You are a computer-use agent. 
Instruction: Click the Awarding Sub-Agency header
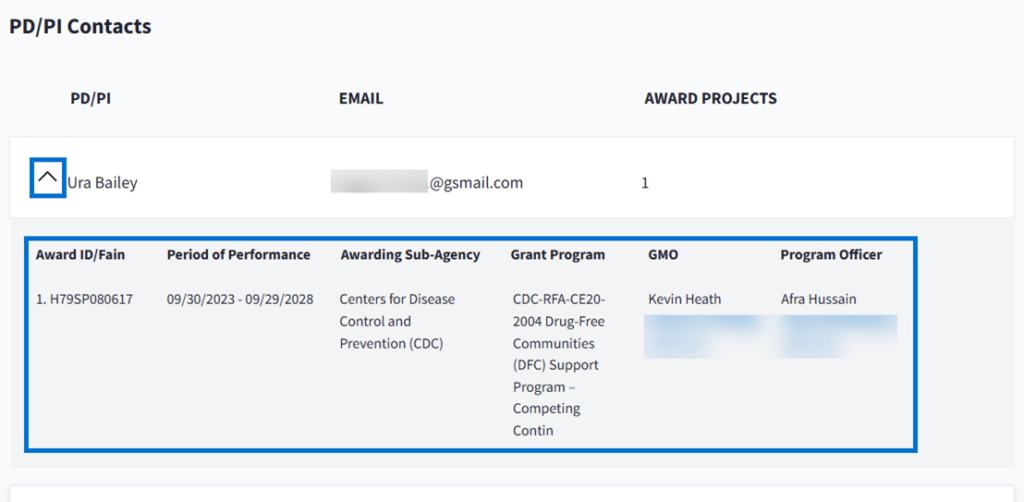pos(410,255)
